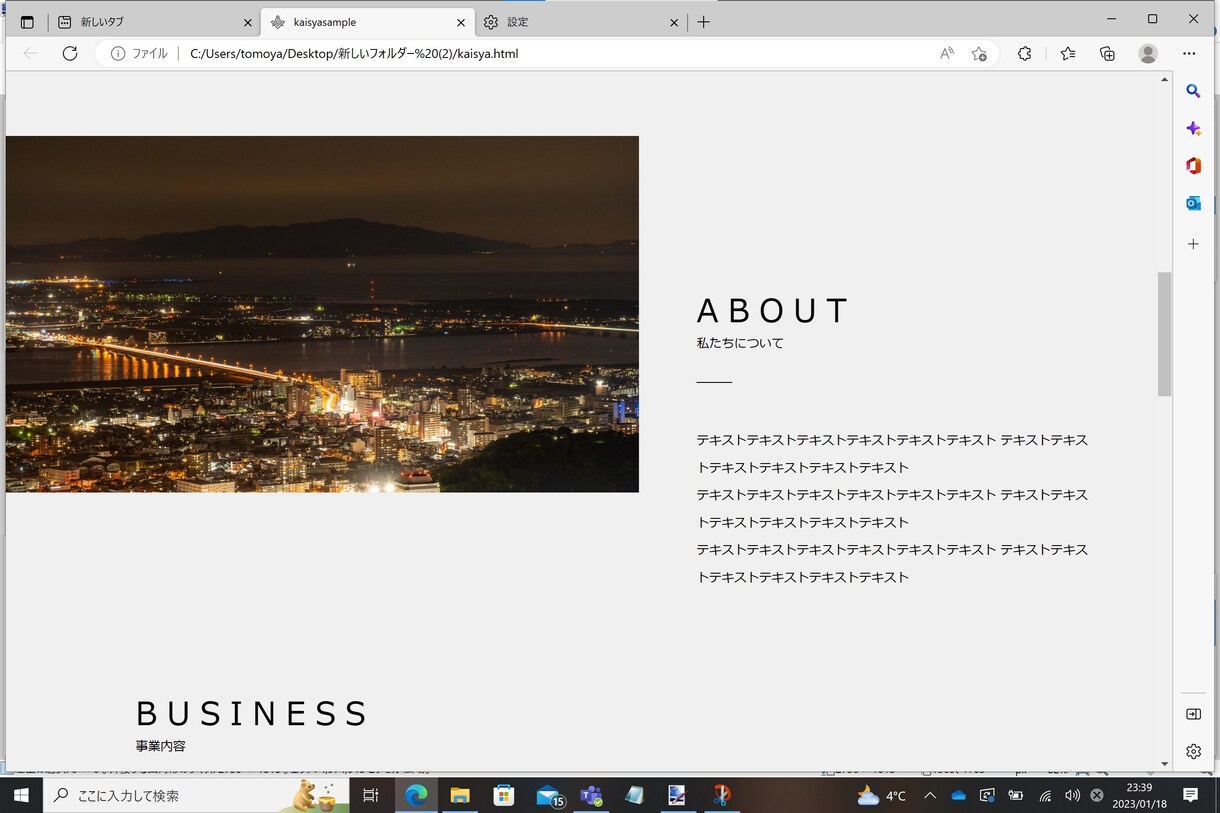Switch to the kaisyasample tab
Screen dimensions: 1220x813
pyautogui.click(x=367, y=22)
